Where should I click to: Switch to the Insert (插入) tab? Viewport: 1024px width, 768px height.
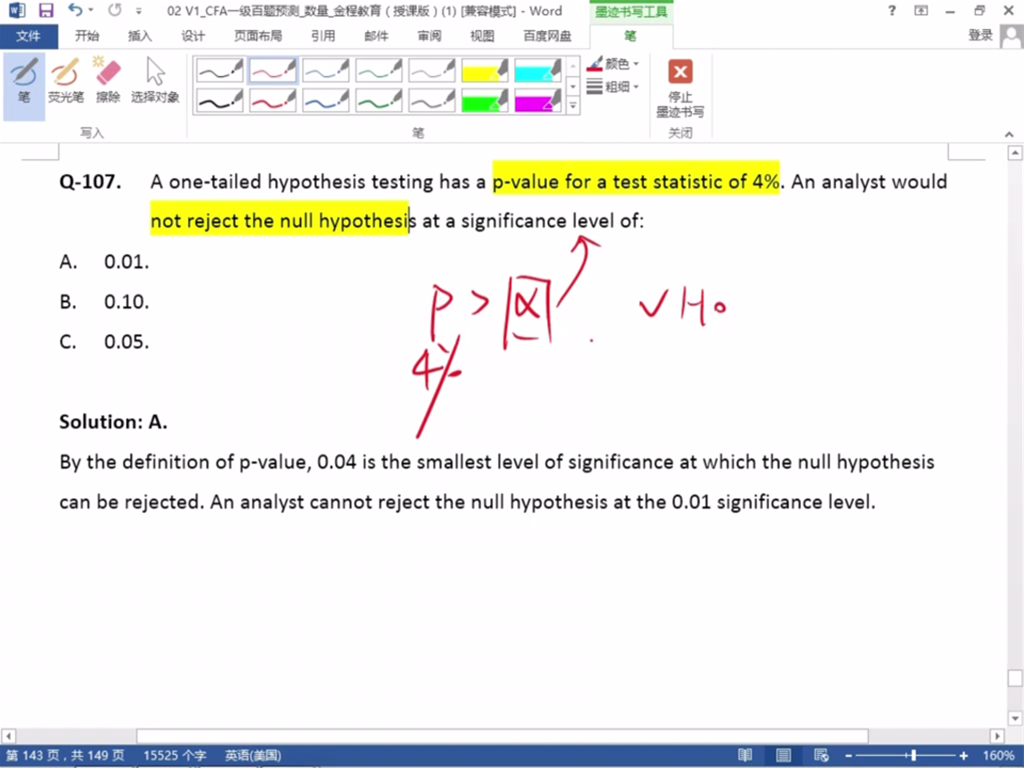click(x=139, y=36)
